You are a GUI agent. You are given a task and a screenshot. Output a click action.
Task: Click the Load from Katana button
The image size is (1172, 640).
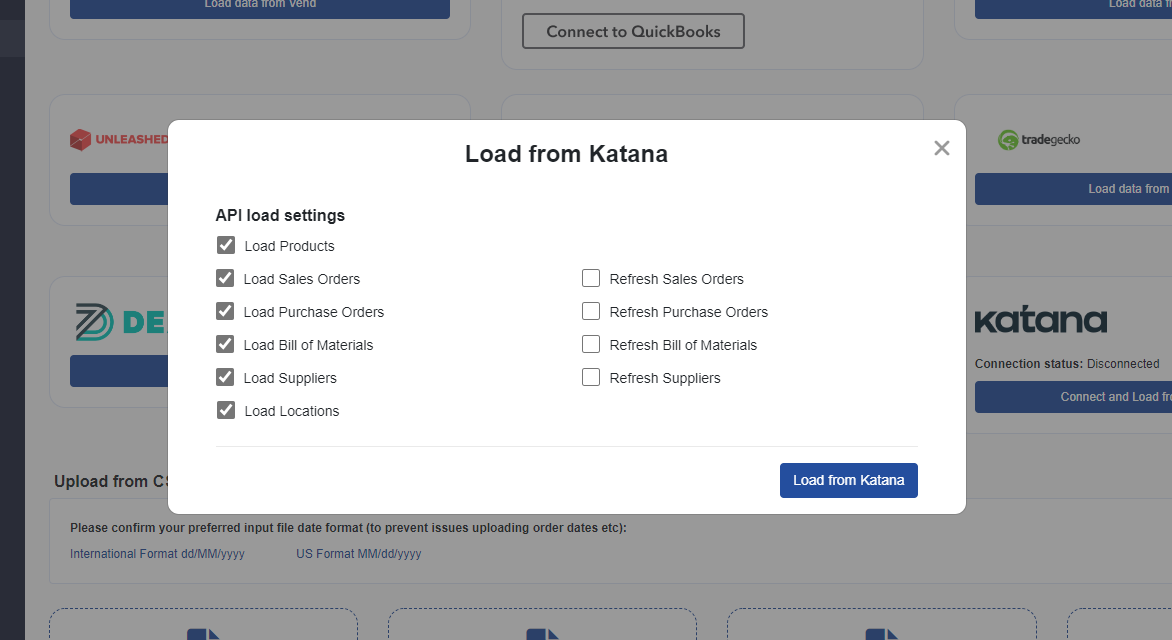tap(848, 480)
